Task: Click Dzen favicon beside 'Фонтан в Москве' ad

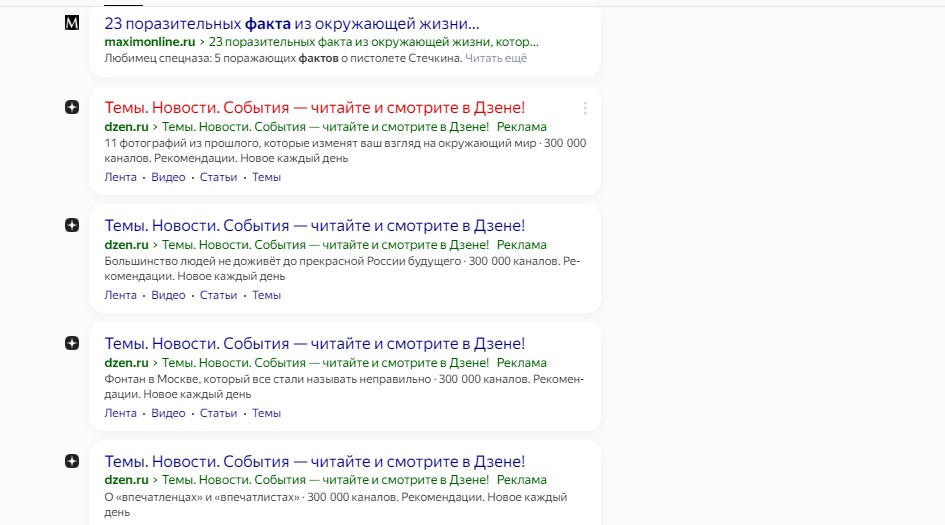Action: (x=72, y=344)
